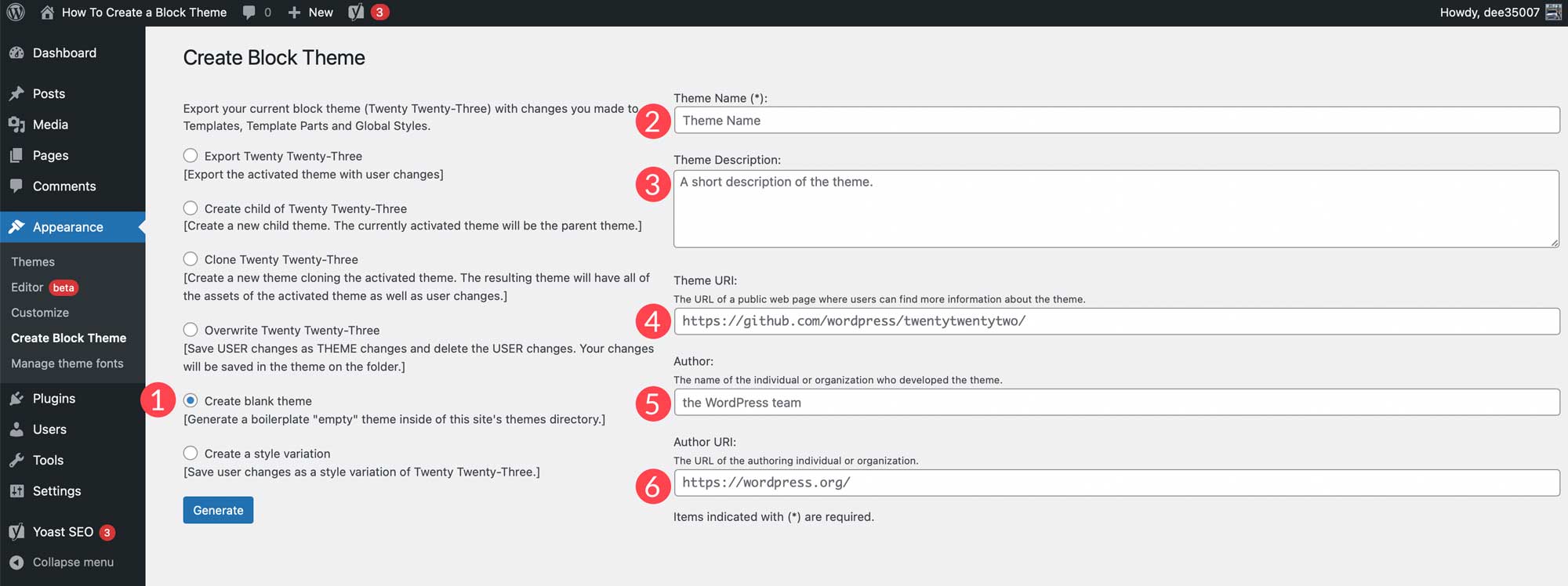Select Create child of Twenty Twenty-Three
Viewport: 1568px width, 586px height.
191,208
